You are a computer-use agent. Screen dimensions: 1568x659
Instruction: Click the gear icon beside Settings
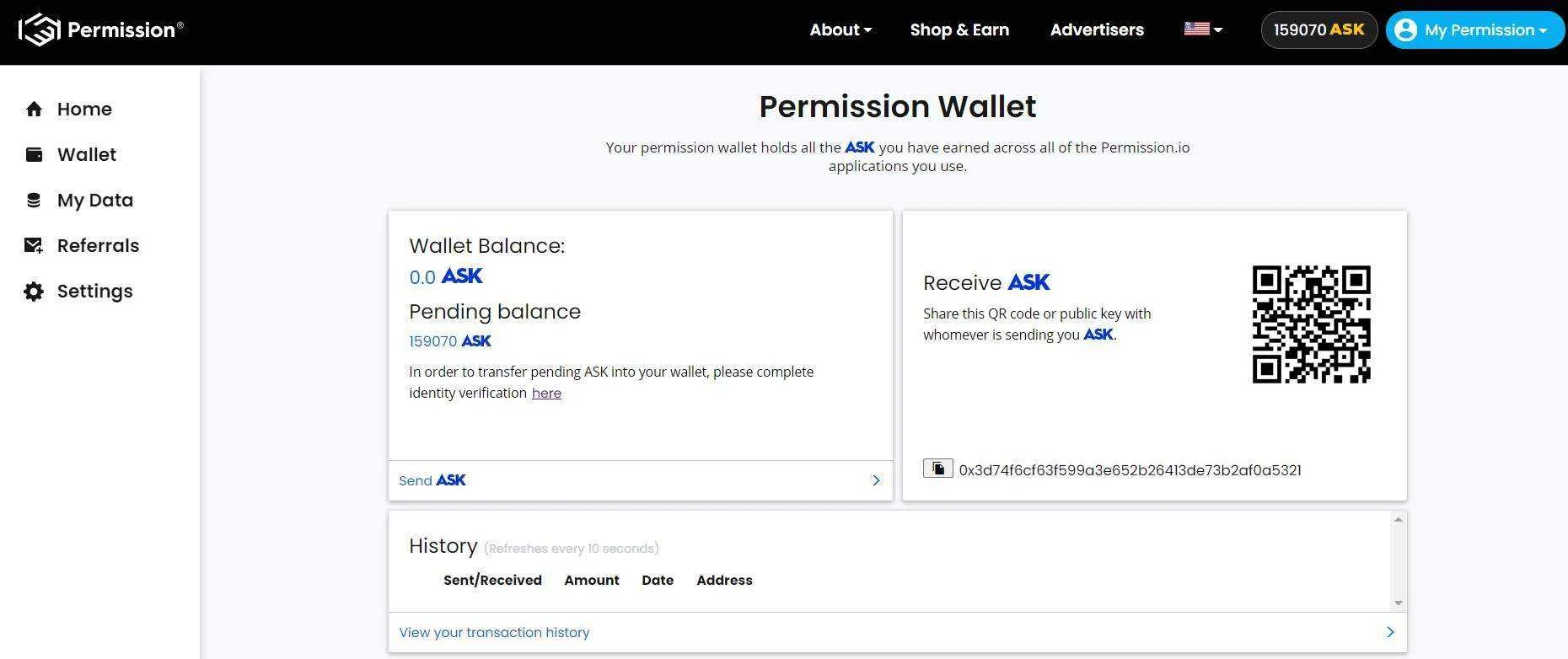click(34, 292)
